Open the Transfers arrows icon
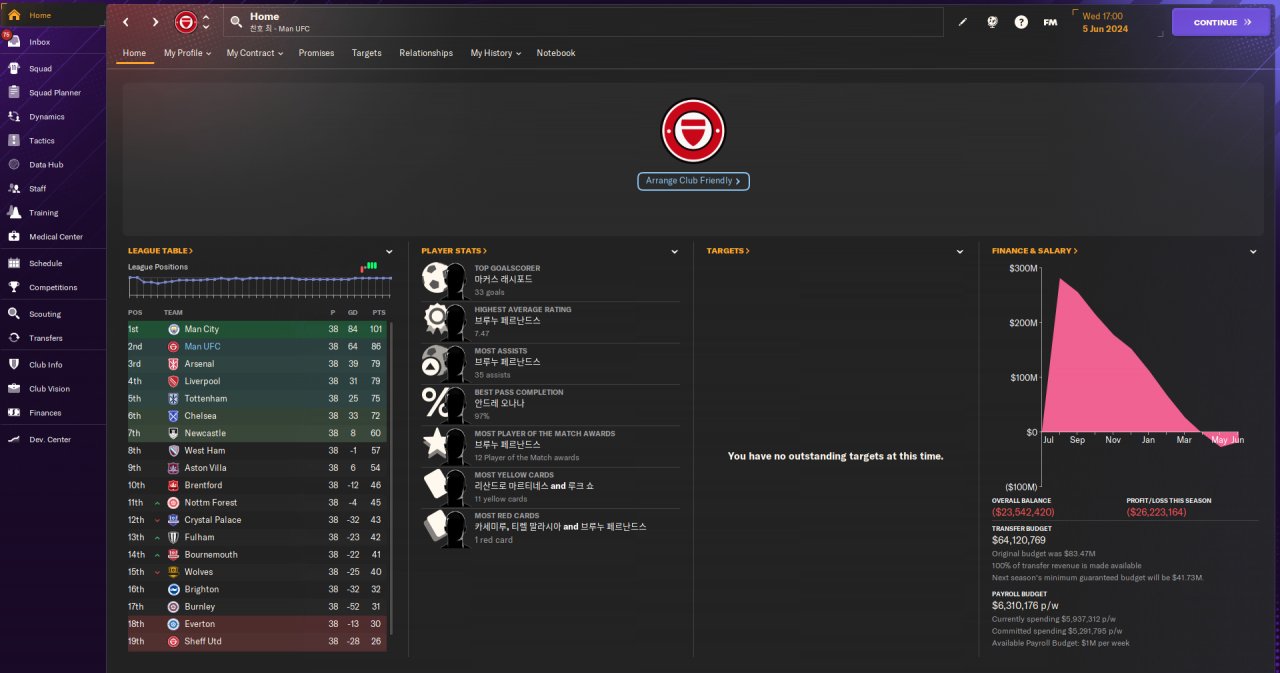Image resolution: width=1280 pixels, height=673 pixels. pos(14,338)
